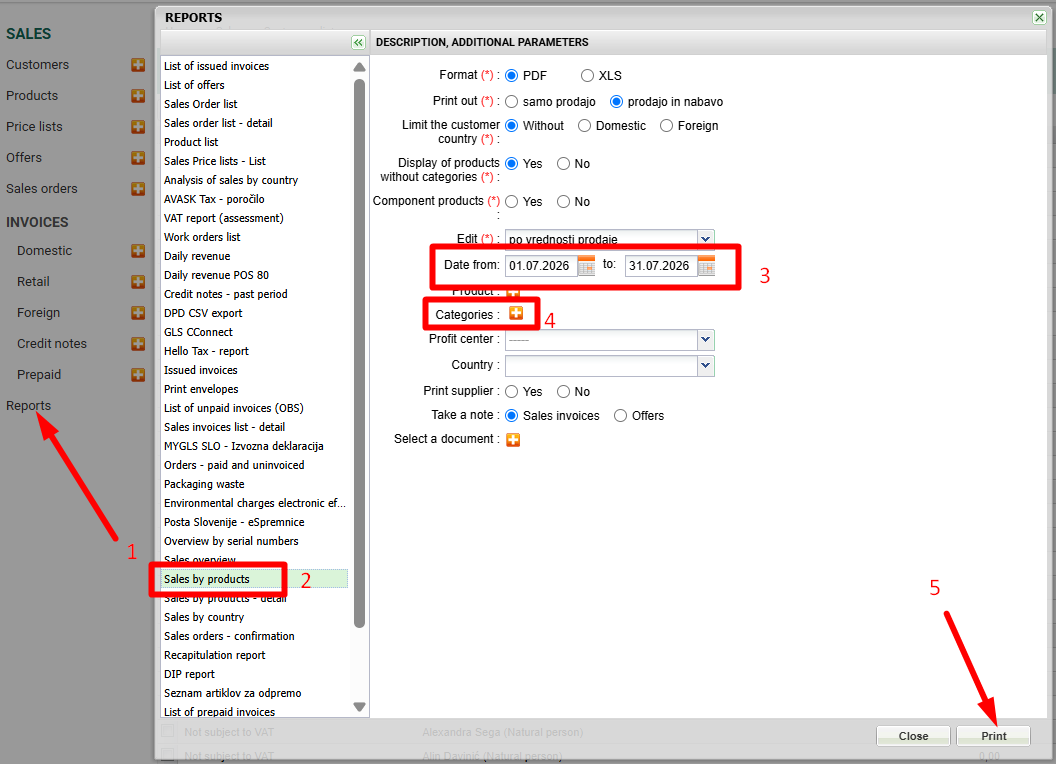Image resolution: width=1056 pixels, height=764 pixels.
Task: Limit customer country to Domestic
Action: [585, 126]
